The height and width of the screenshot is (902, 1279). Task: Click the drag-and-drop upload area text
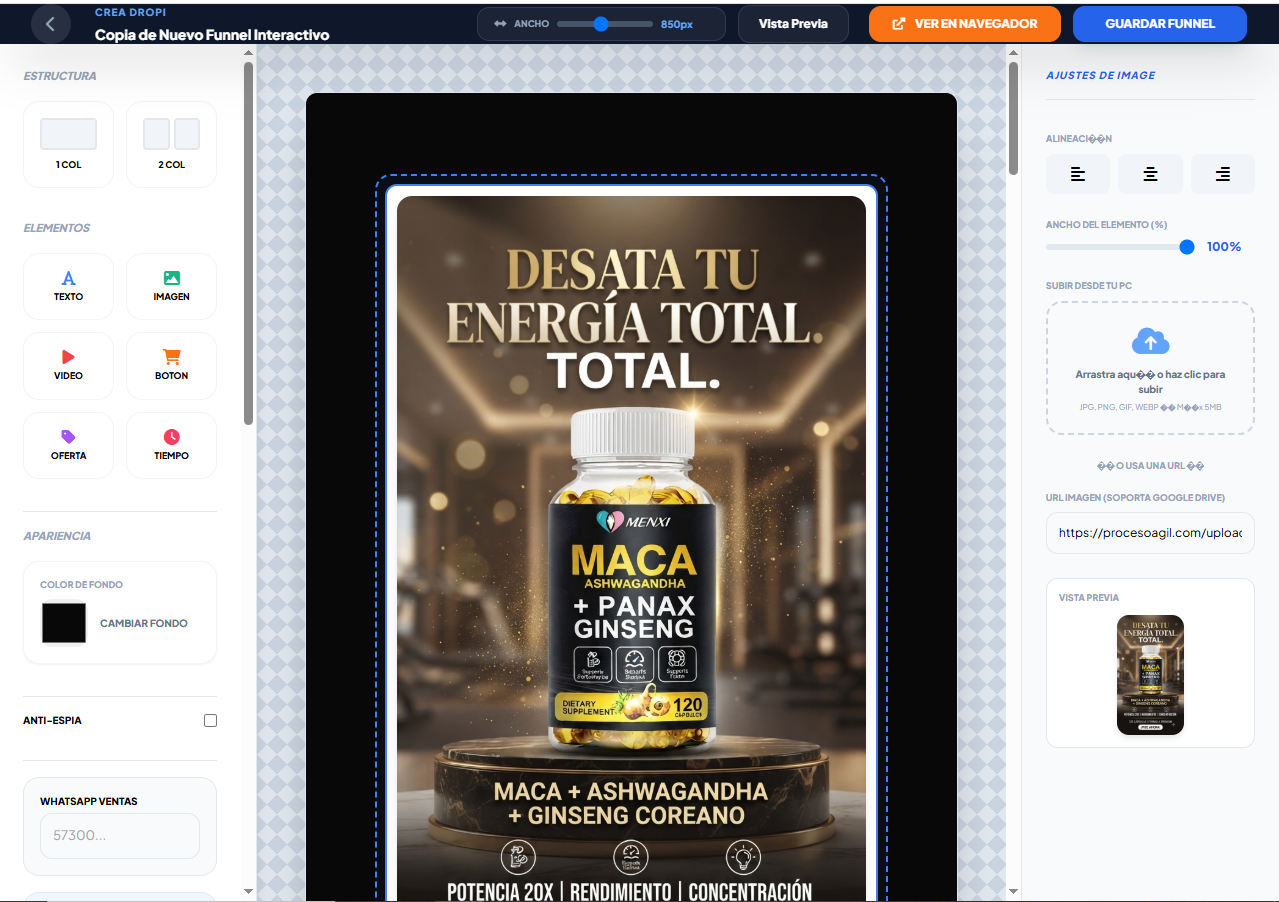1150,381
